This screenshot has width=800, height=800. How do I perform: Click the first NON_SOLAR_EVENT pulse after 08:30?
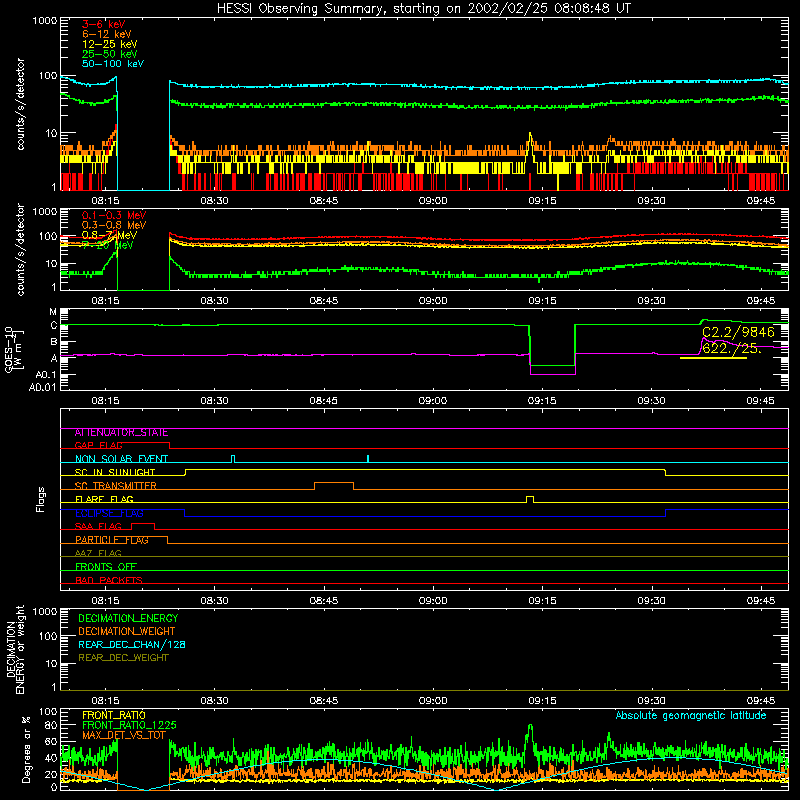[x=233, y=459]
